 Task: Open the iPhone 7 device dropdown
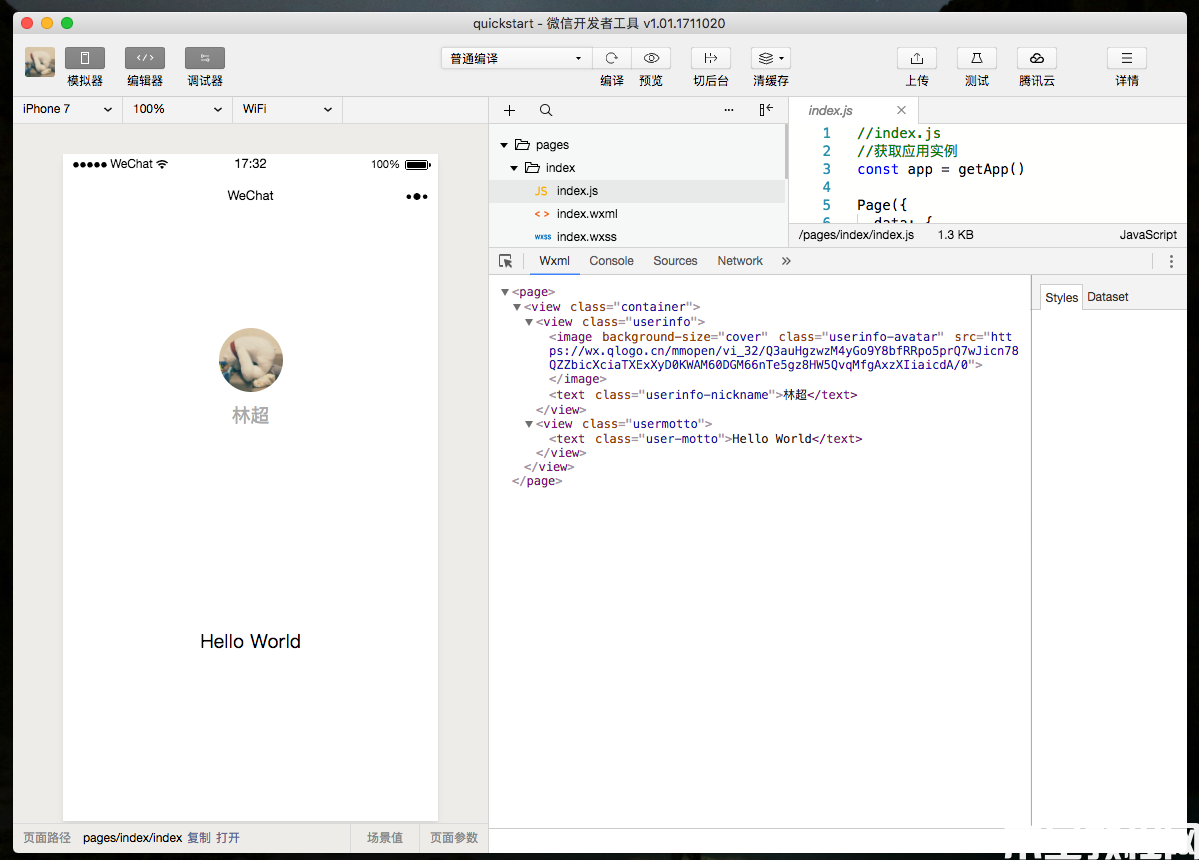[x=67, y=109]
